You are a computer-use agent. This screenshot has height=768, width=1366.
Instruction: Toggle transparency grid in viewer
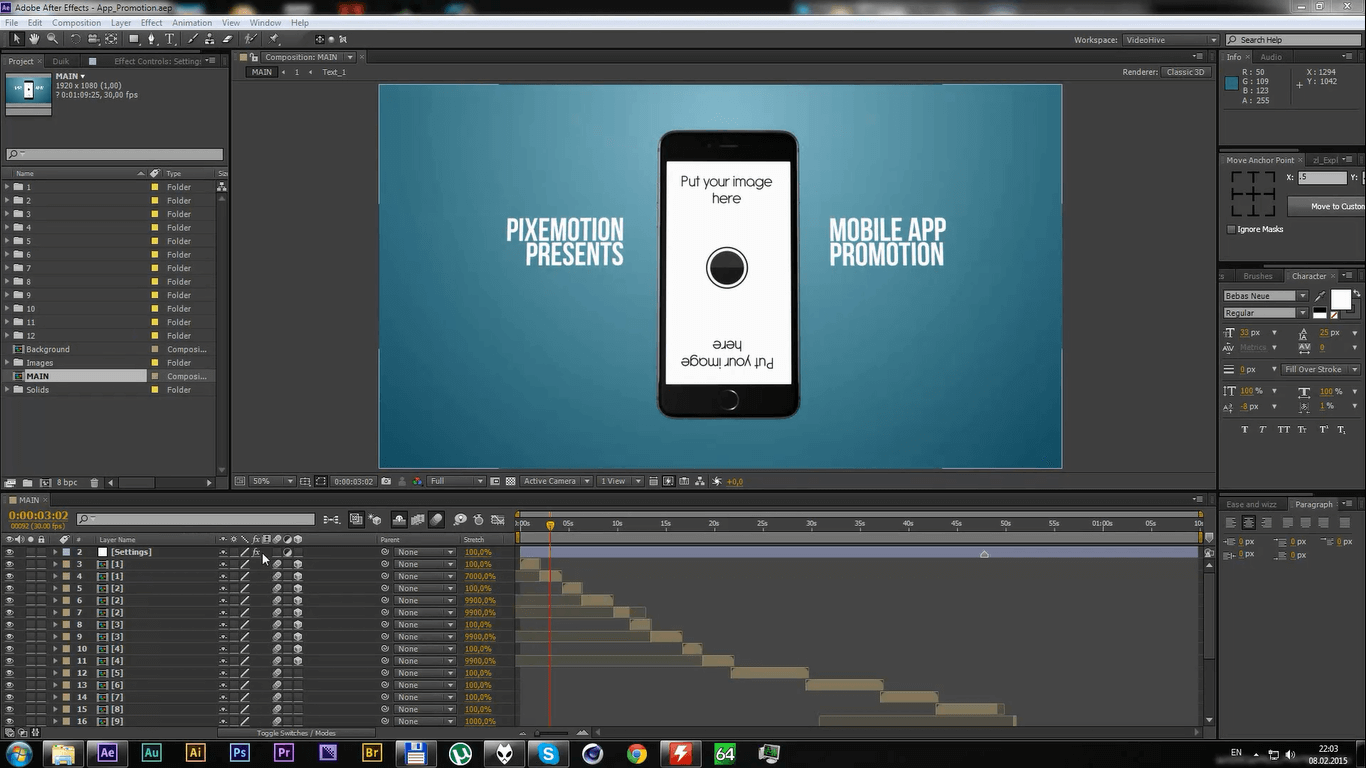coord(511,481)
